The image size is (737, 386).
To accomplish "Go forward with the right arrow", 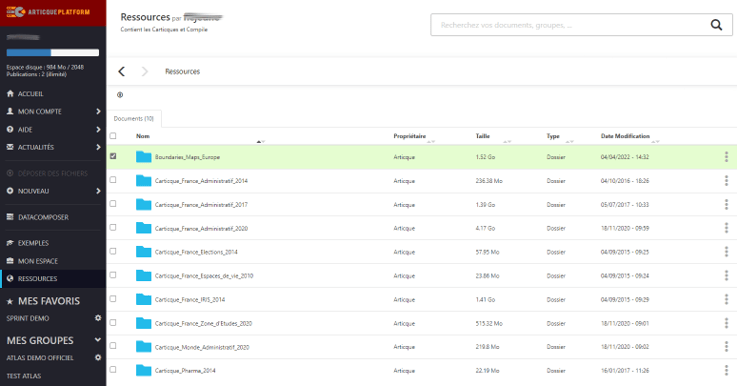I will pyautogui.click(x=145, y=71).
